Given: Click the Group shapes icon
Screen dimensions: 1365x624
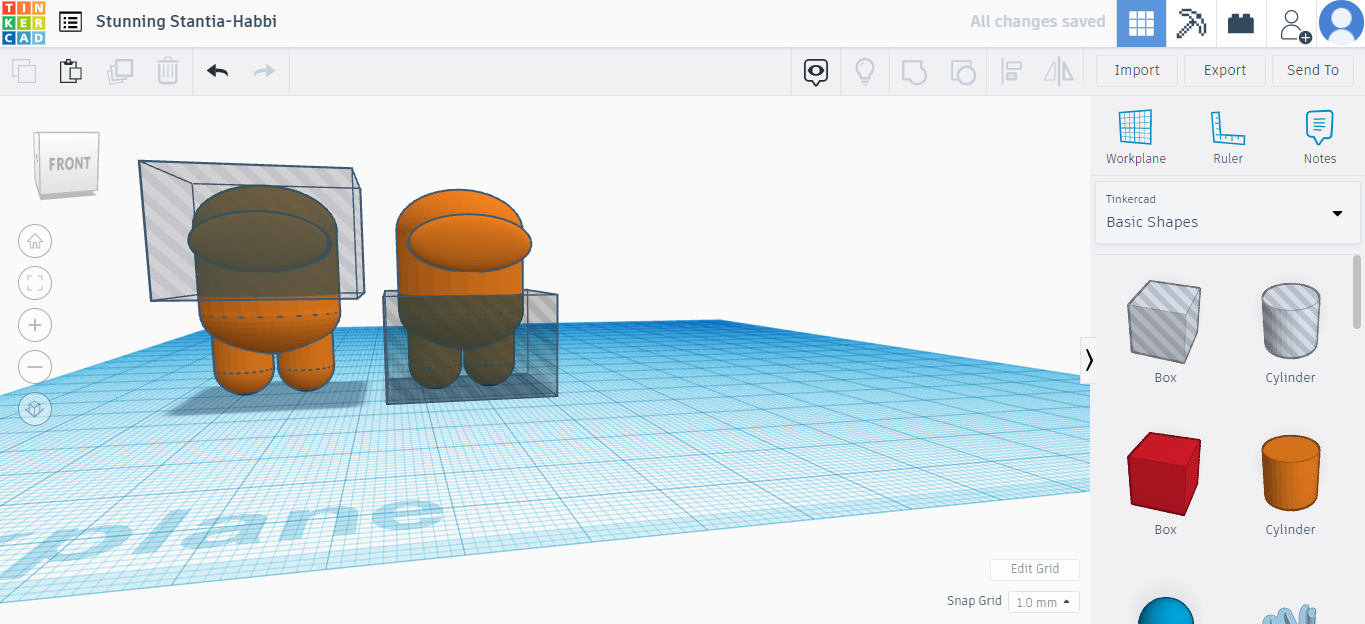Looking at the screenshot, I should click(914, 71).
